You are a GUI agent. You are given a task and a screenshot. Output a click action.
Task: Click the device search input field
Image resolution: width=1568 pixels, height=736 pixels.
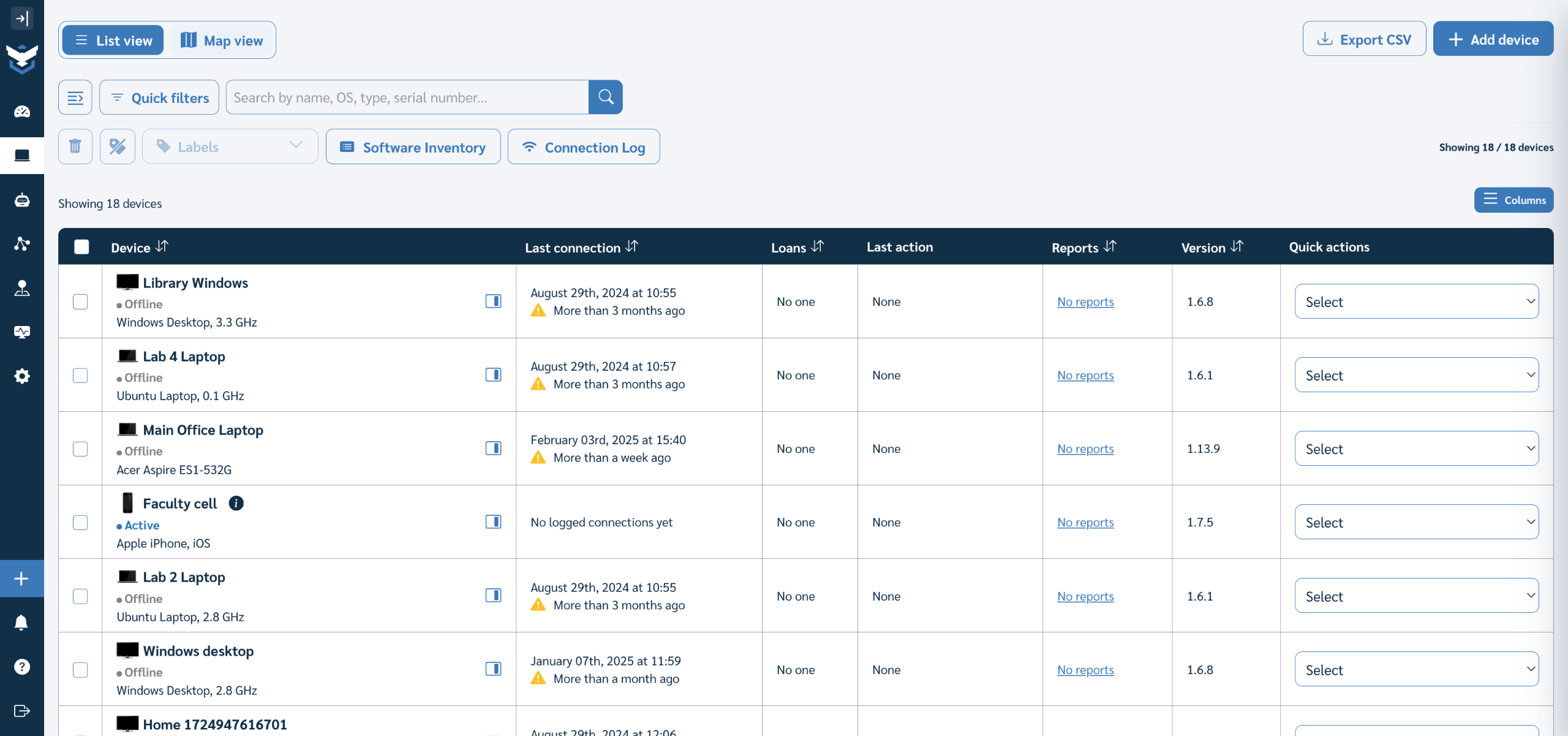(407, 97)
